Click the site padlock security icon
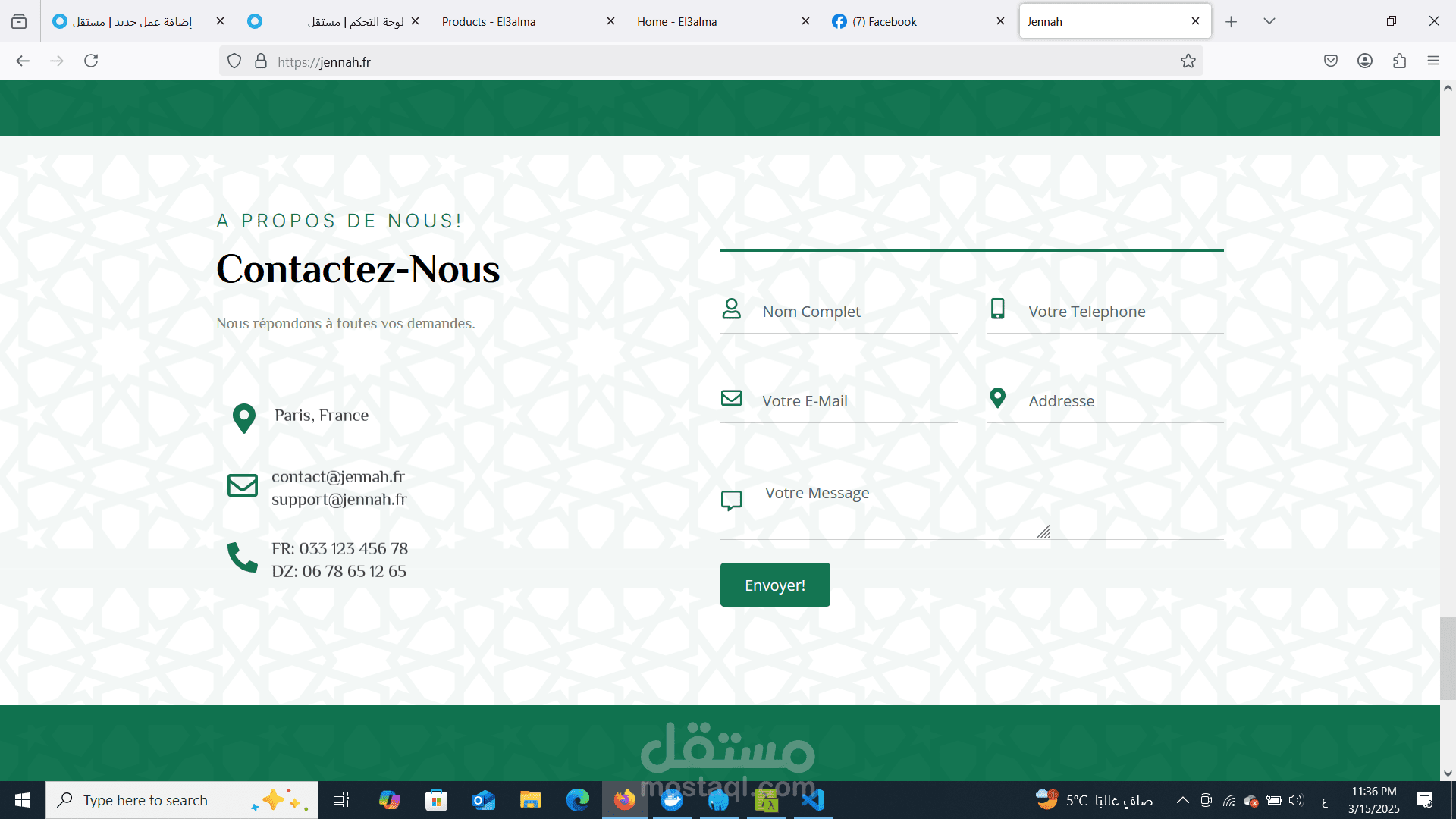The height and width of the screenshot is (819, 1456). (x=261, y=61)
